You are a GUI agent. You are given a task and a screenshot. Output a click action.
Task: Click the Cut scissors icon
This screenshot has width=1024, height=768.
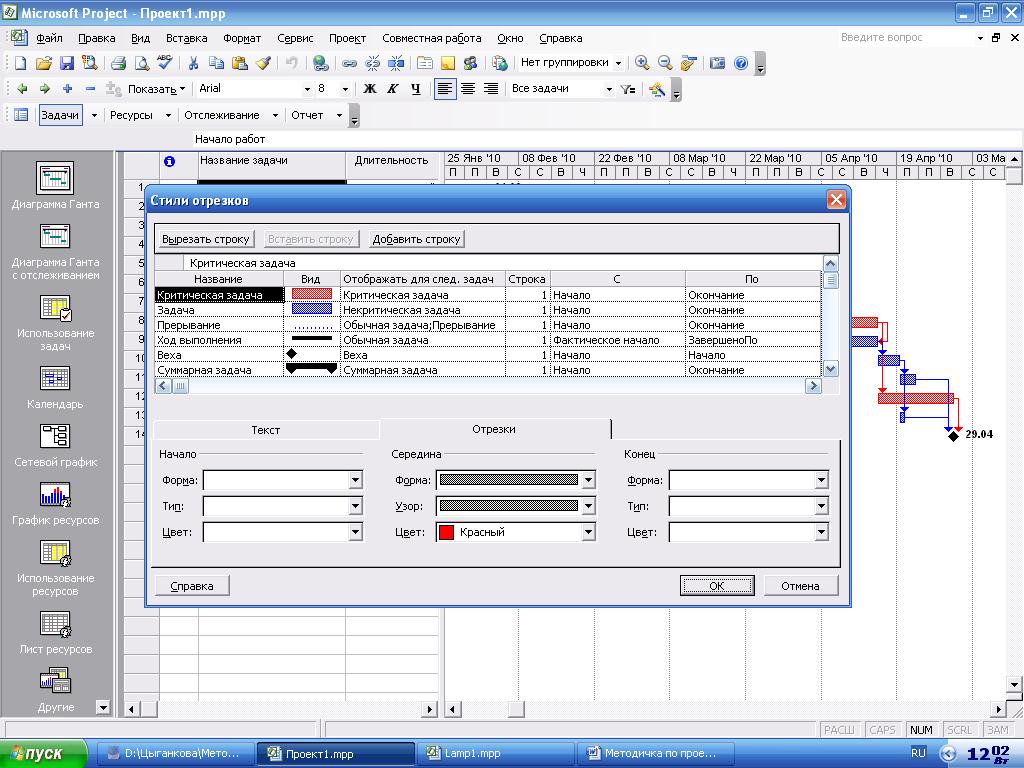click(193, 63)
